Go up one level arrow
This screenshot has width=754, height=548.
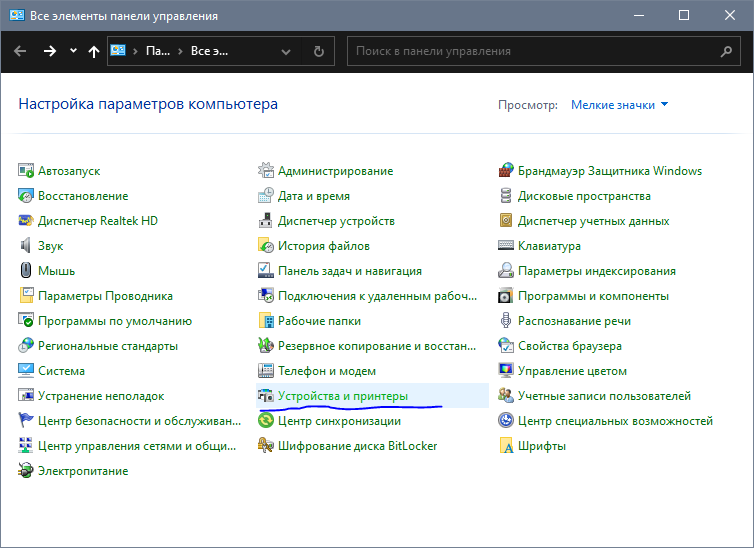click(94, 51)
